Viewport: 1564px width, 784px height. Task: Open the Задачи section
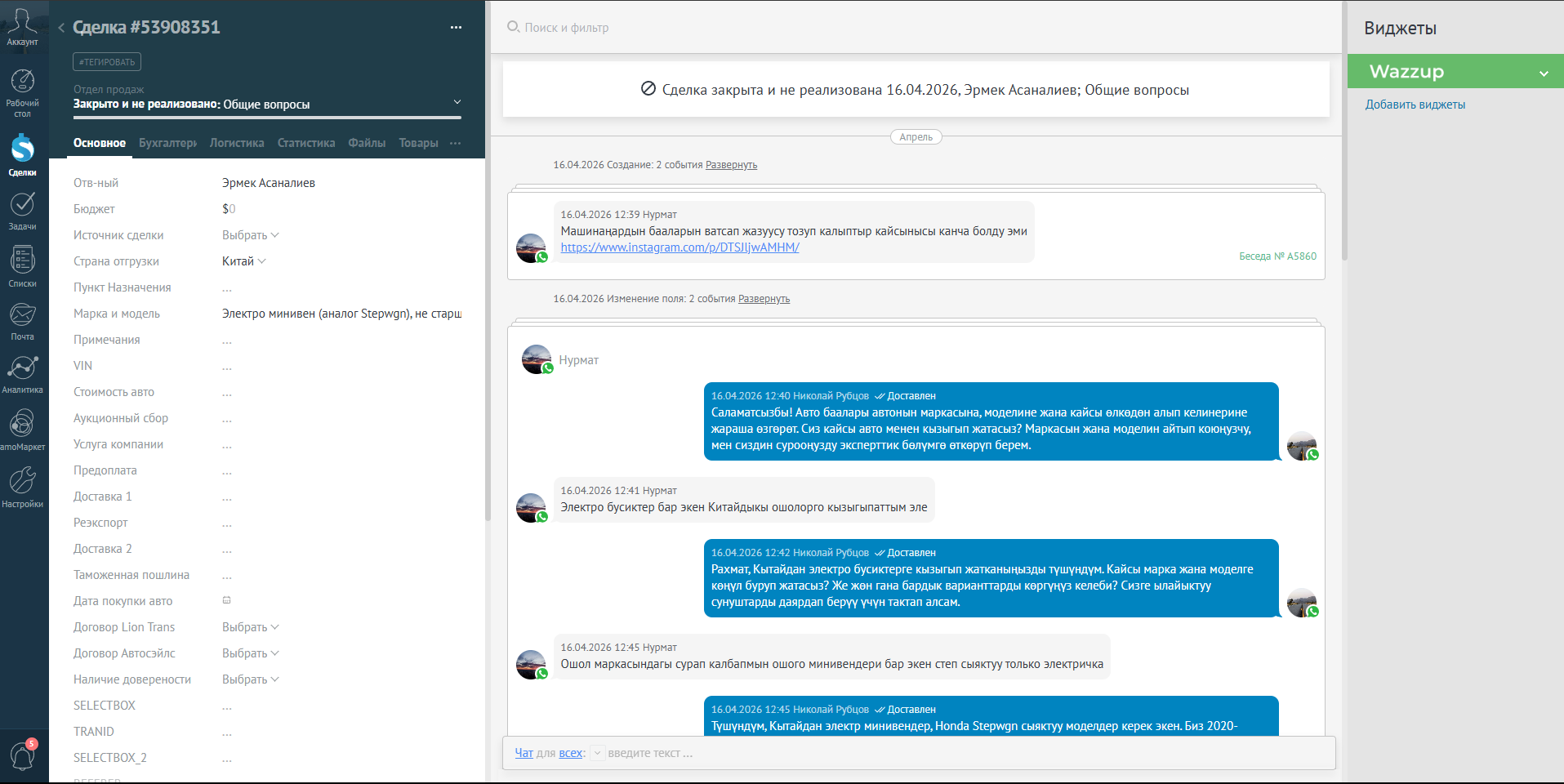[x=22, y=211]
